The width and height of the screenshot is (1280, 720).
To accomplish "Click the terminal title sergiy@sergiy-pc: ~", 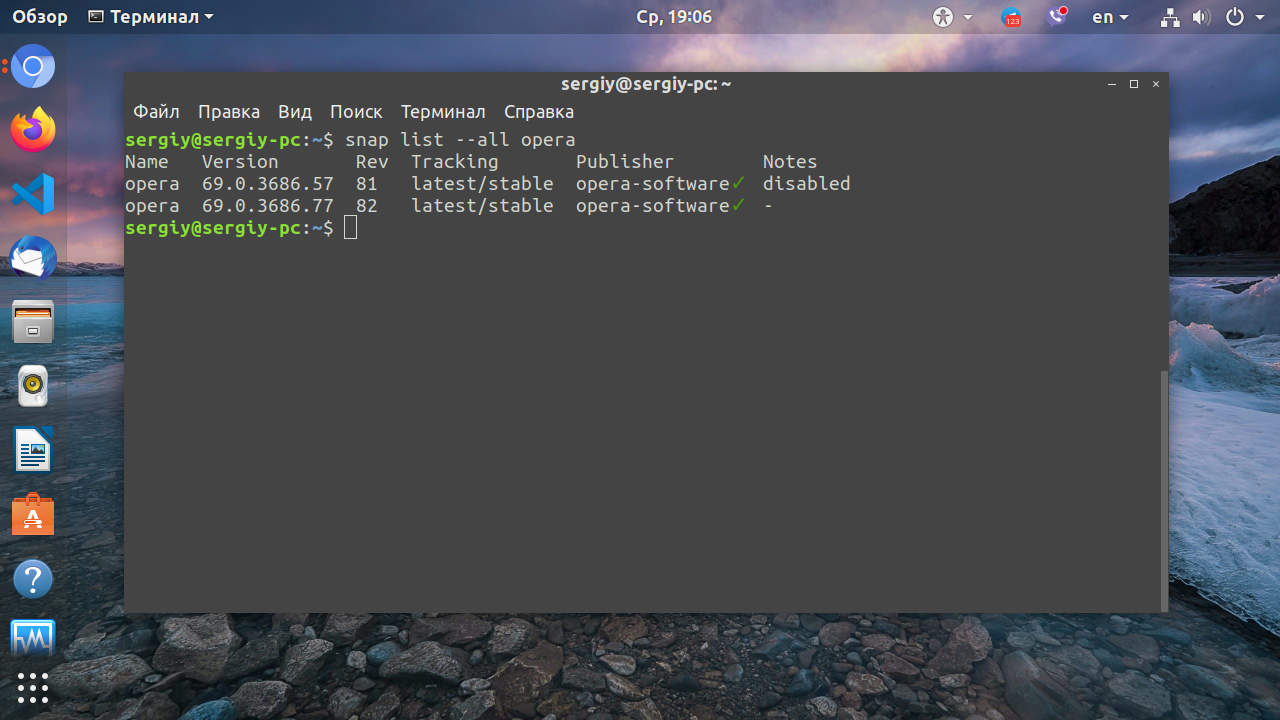I will click(x=646, y=84).
